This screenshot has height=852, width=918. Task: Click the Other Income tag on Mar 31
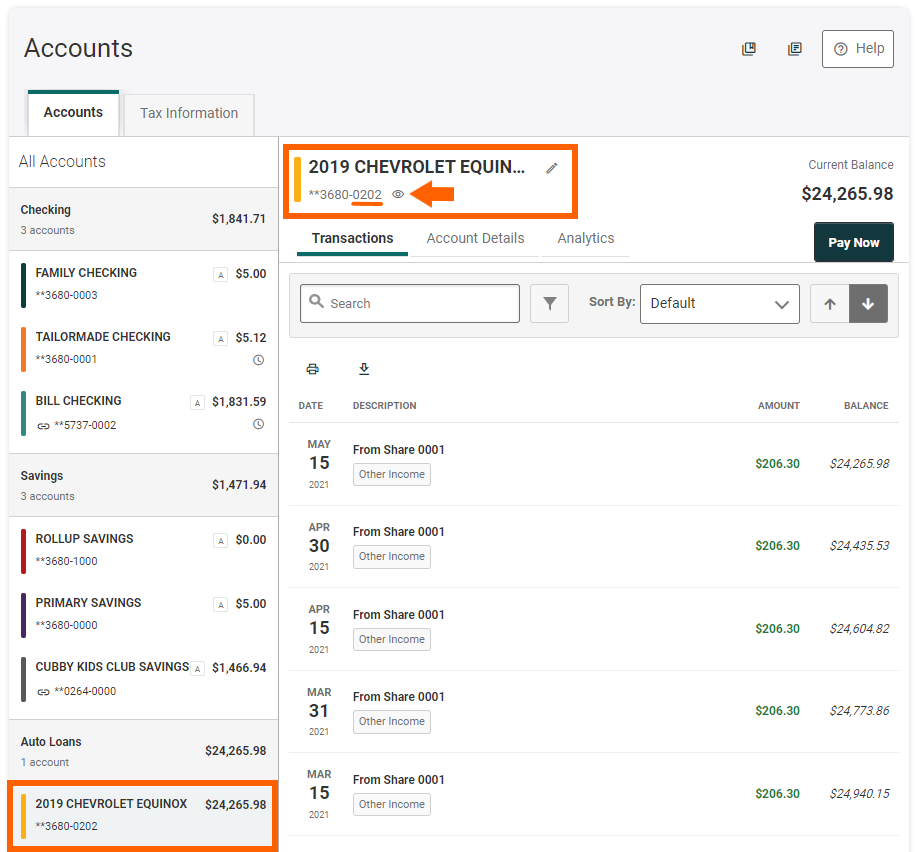392,721
